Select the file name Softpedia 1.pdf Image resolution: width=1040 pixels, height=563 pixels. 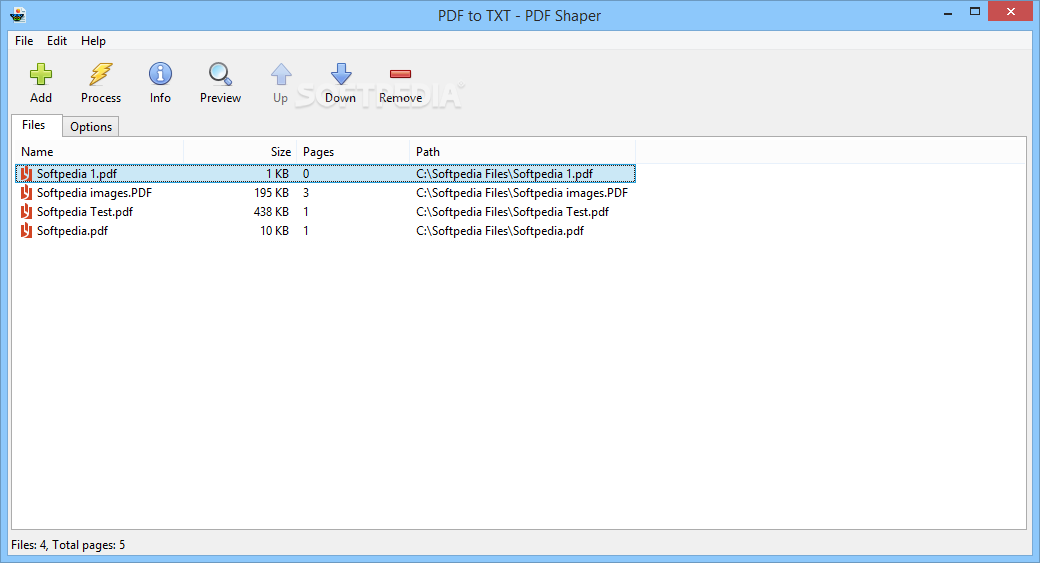click(77, 174)
